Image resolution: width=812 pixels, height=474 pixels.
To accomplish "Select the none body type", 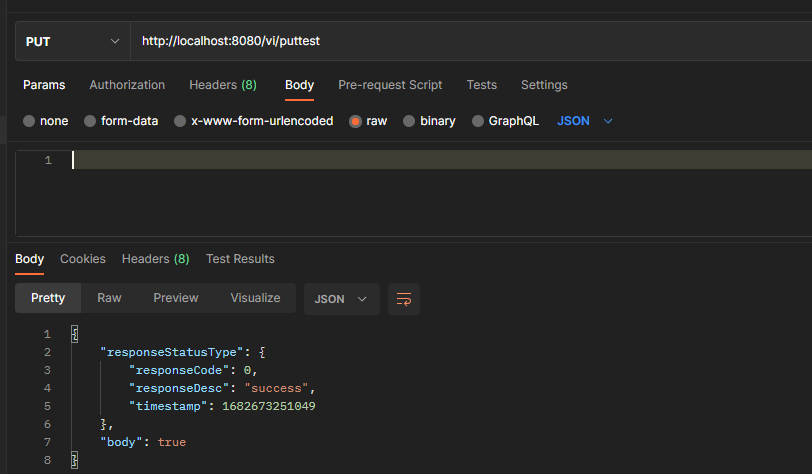I will pyautogui.click(x=46, y=121).
